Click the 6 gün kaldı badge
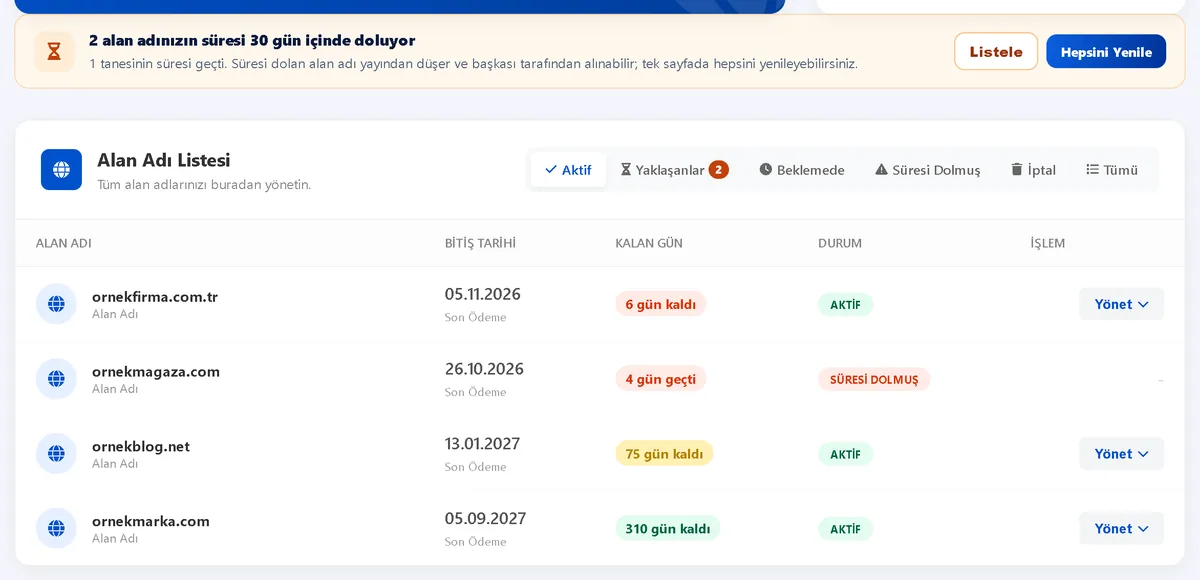The image size is (1200, 580). point(661,304)
